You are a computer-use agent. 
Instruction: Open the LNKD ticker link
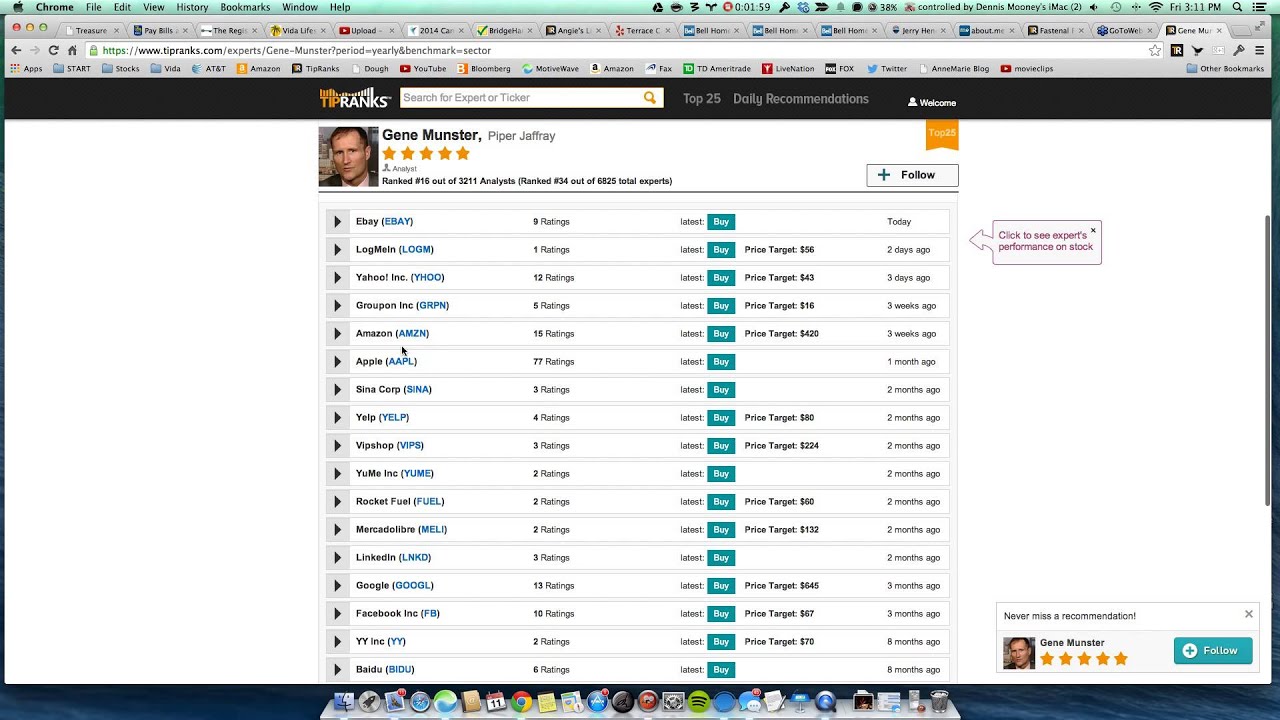415,558
